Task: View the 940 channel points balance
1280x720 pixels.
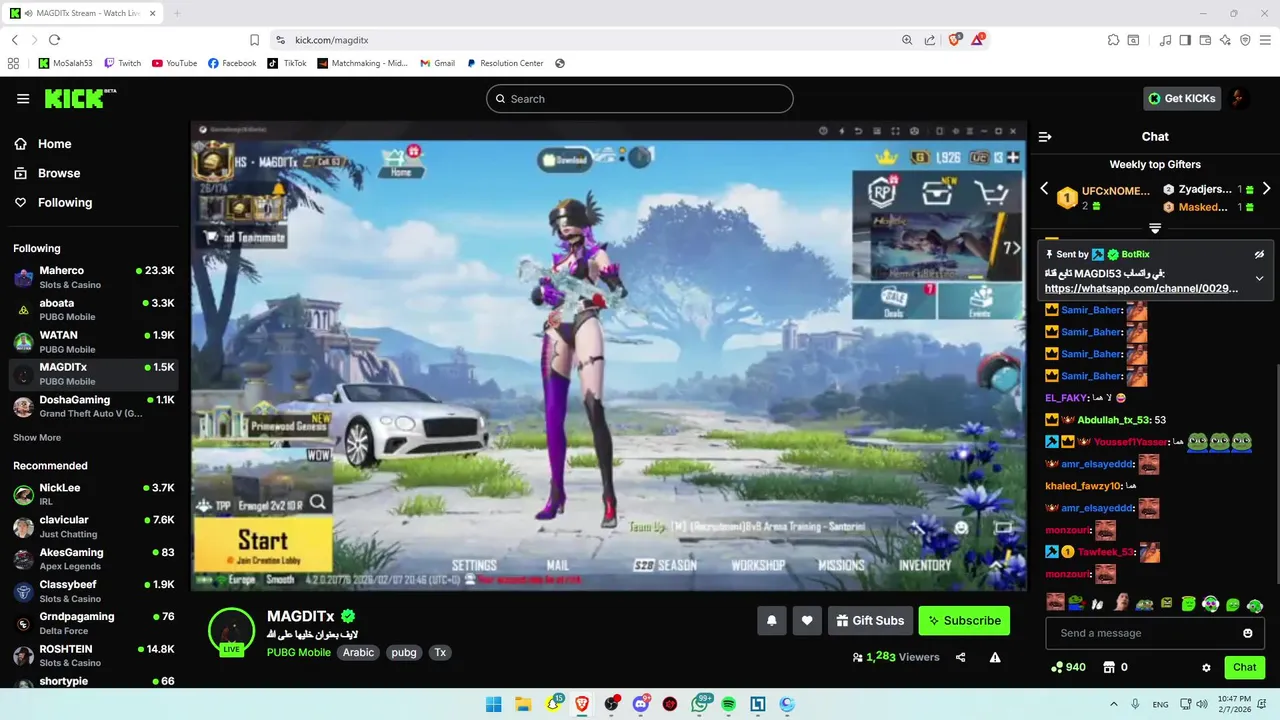Action: [1068, 667]
